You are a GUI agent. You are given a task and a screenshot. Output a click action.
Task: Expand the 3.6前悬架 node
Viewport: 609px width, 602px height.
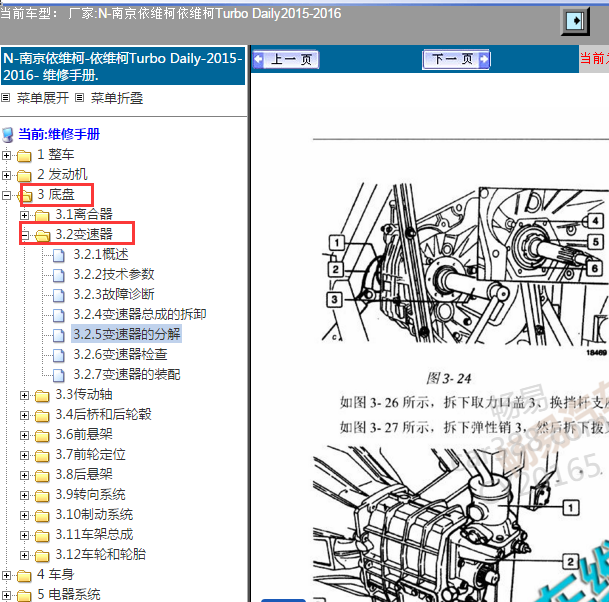coord(24,435)
